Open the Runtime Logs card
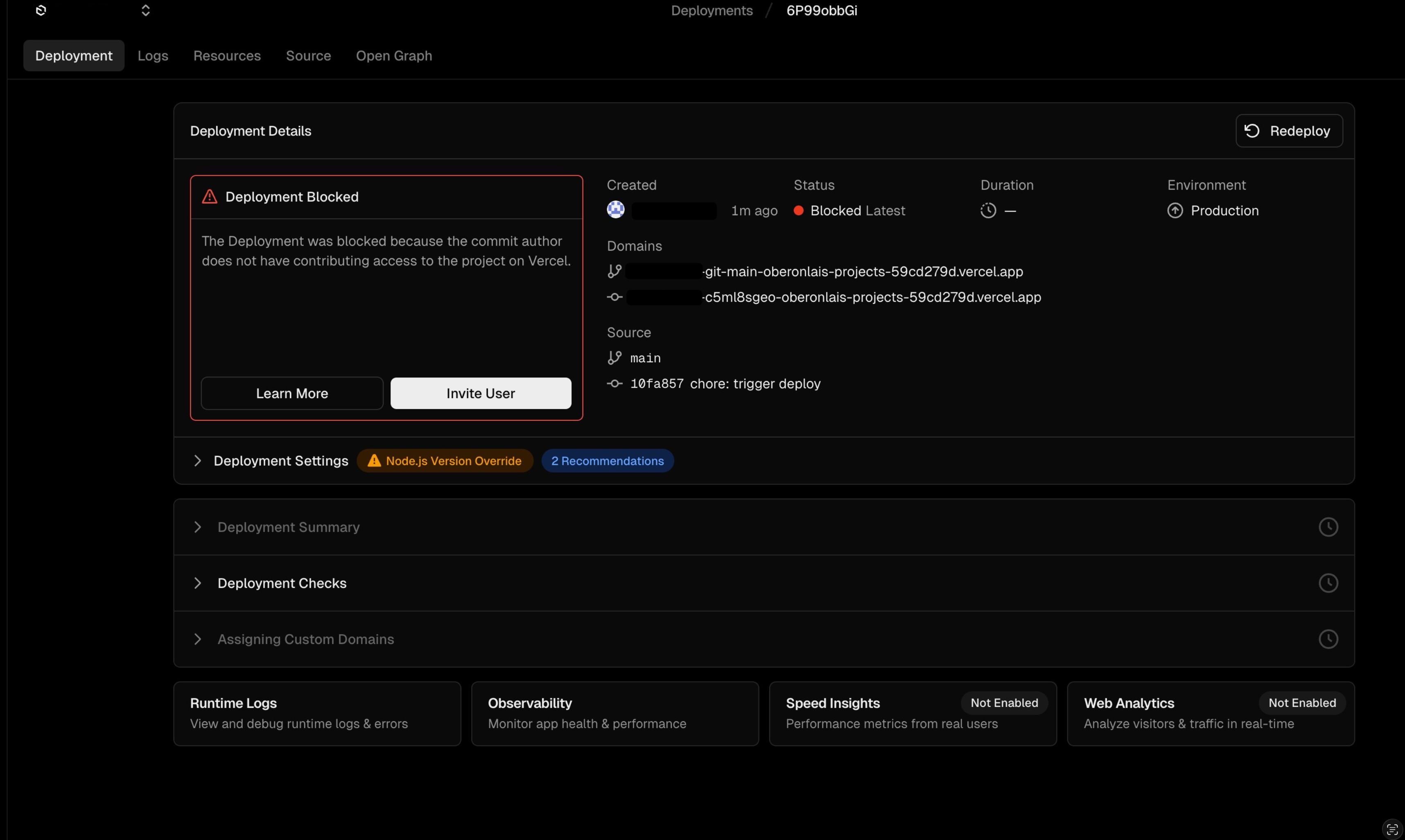The height and width of the screenshot is (840, 1405). tap(316, 713)
